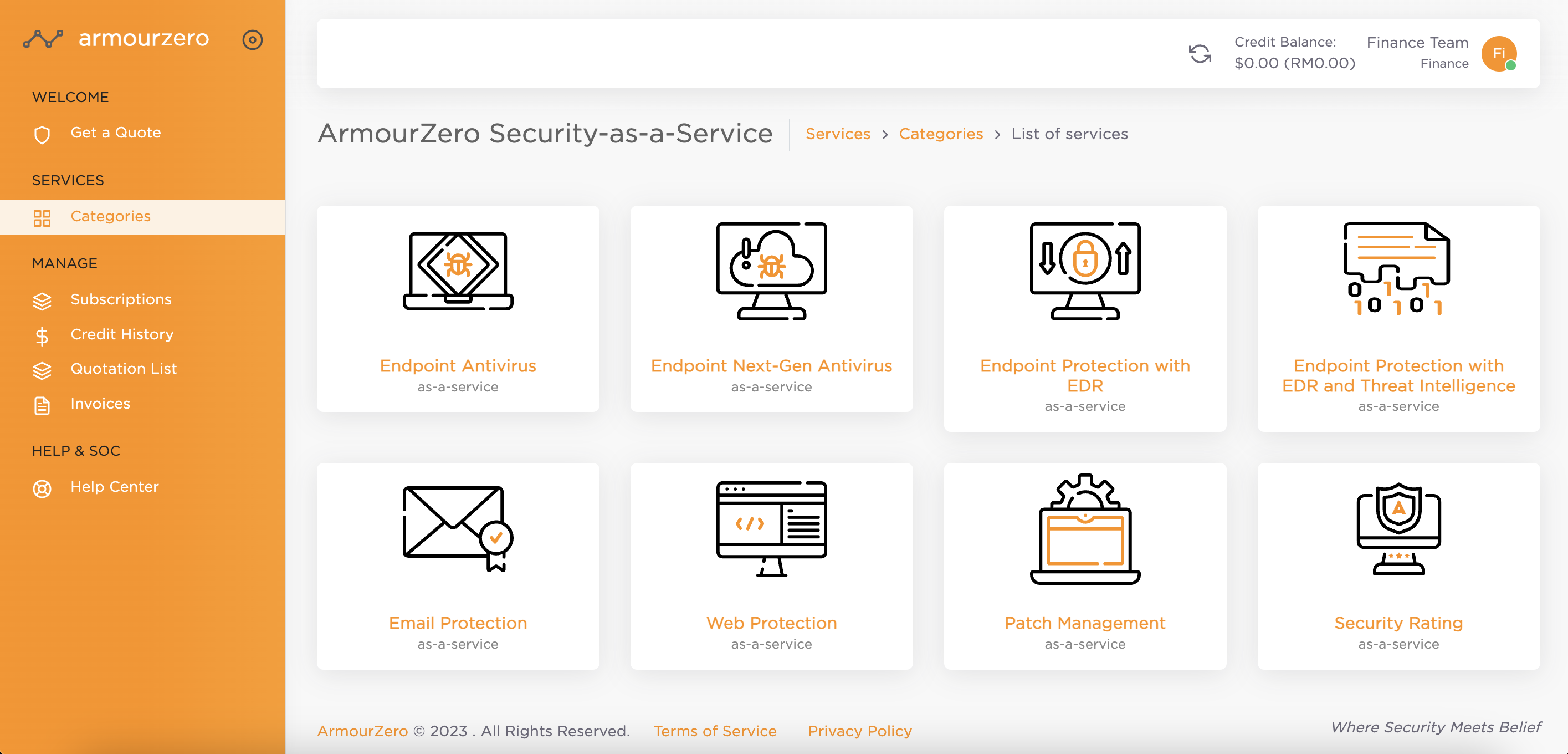Click the Credit History dollar icon
Screen dimensions: 1568x754
(42, 335)
